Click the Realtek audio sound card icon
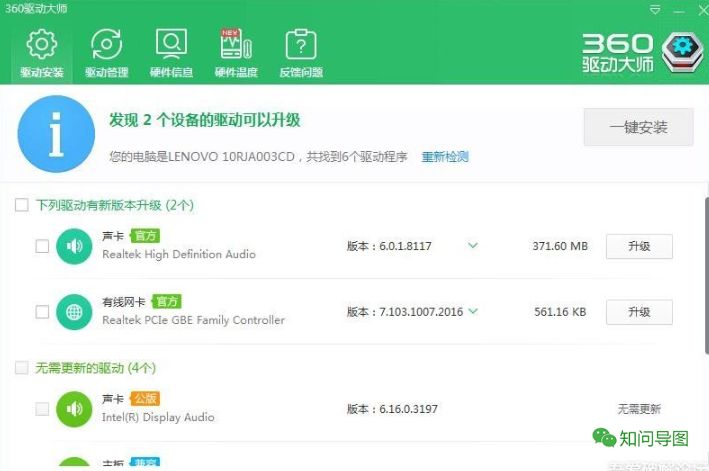709x471 pixels. (74, 246)
